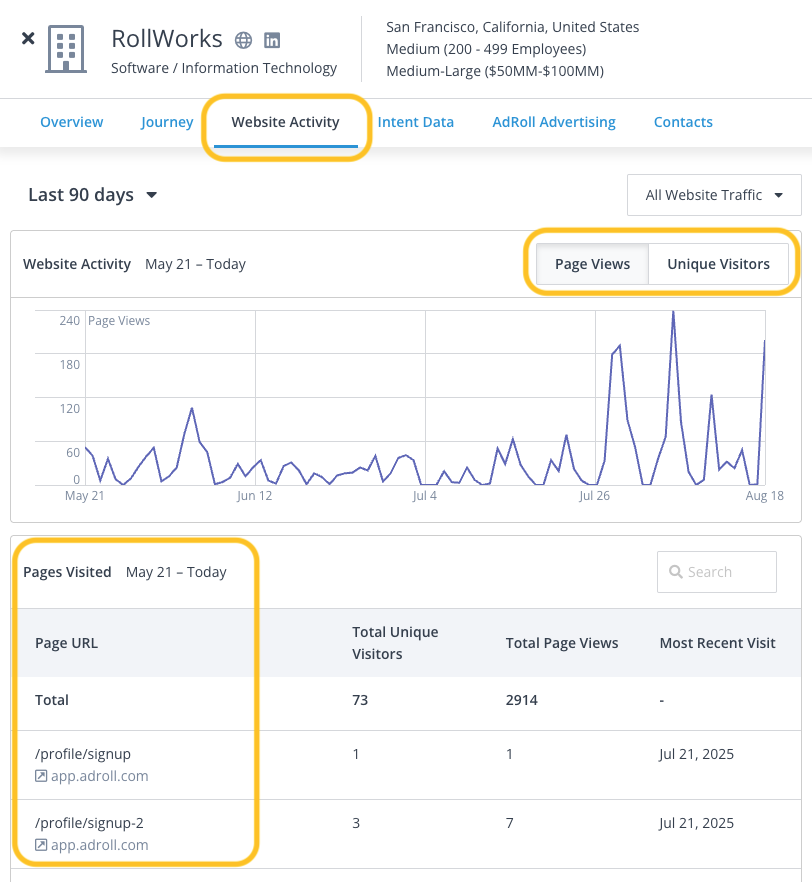Viewport: 812px width, 882px height.
Task: Open external link icon beside /profile/signup
Action: 41,775
